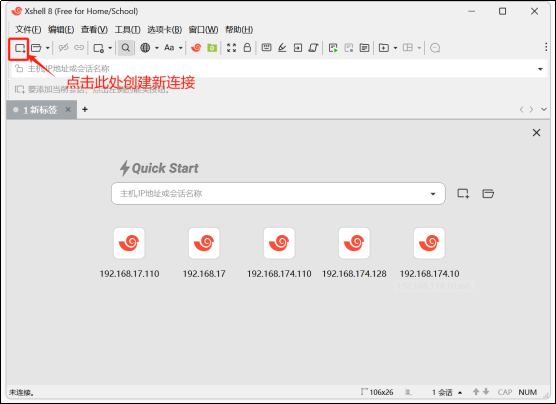This screenshot has height=404, width=556.
Task: Click Quick Start open sessions folder icon
Action: tap(488, 194)
